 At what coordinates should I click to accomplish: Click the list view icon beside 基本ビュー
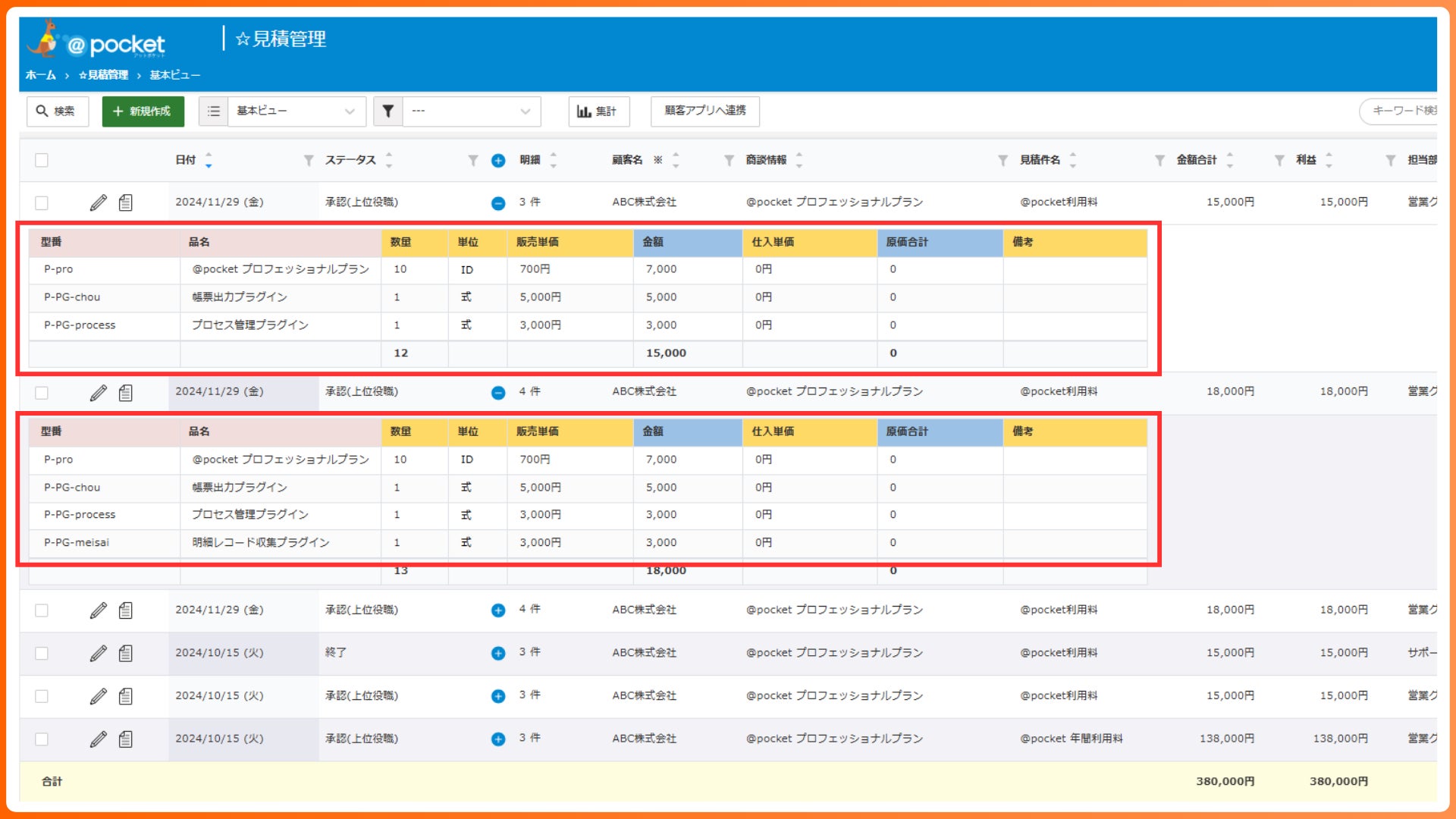(x=214, y=111)
